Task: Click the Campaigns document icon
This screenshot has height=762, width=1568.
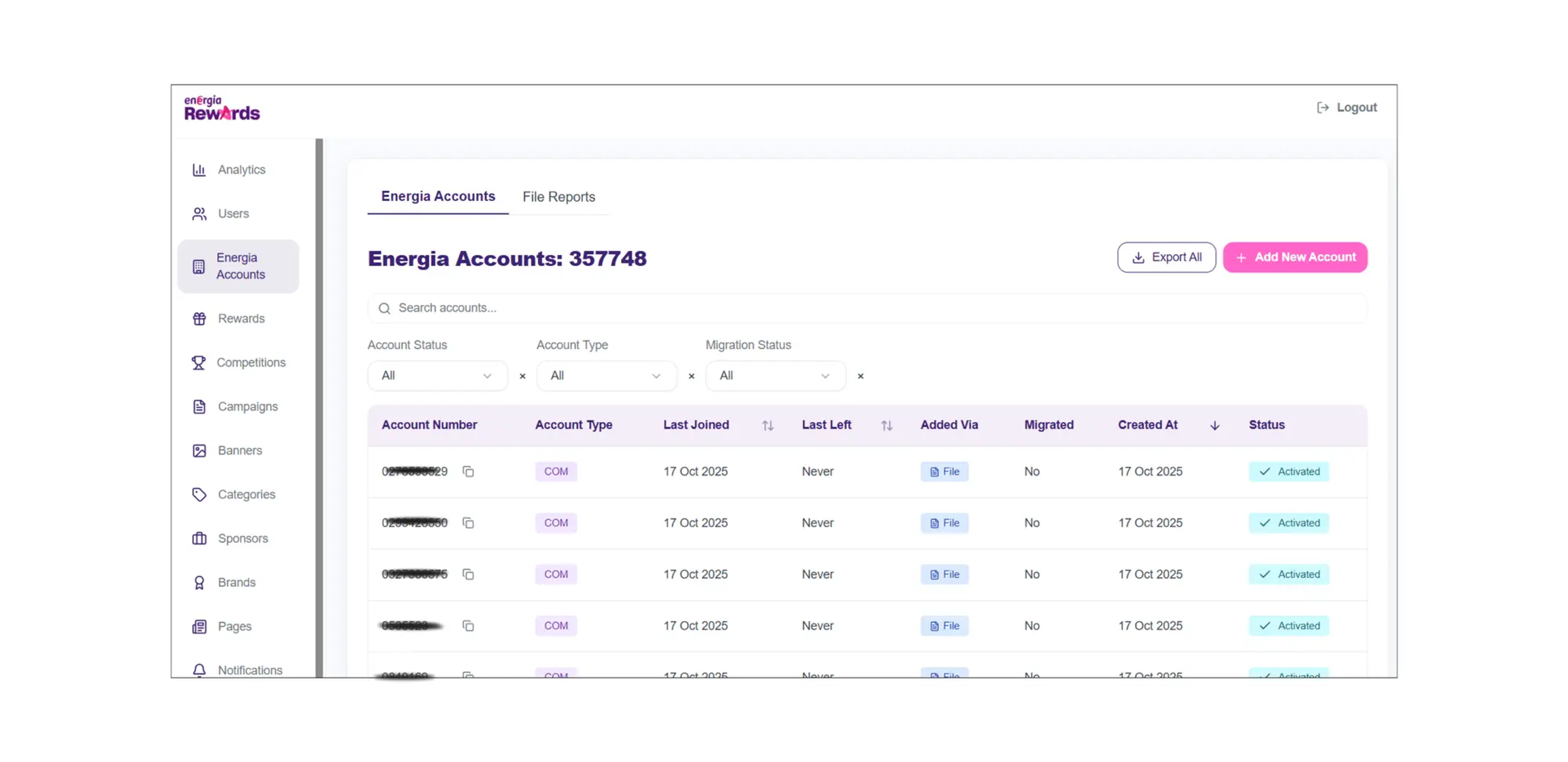Action: 199,407
